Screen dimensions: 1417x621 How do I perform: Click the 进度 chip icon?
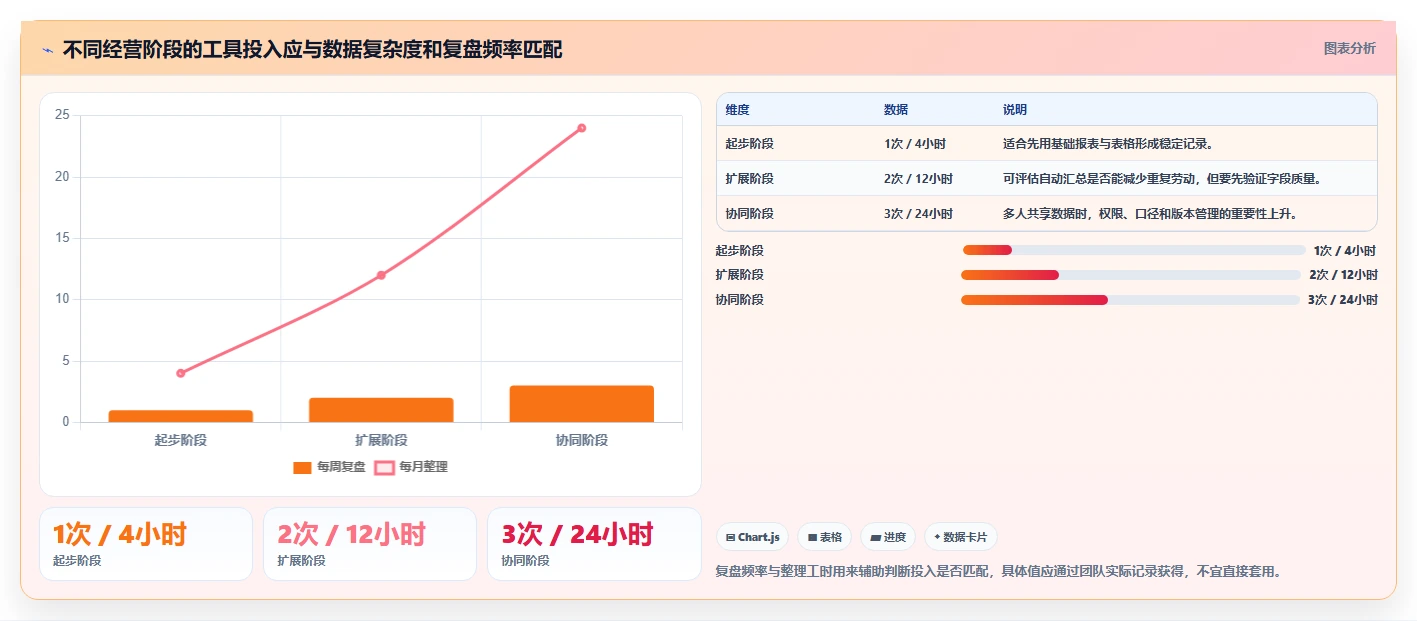(876, 537)
